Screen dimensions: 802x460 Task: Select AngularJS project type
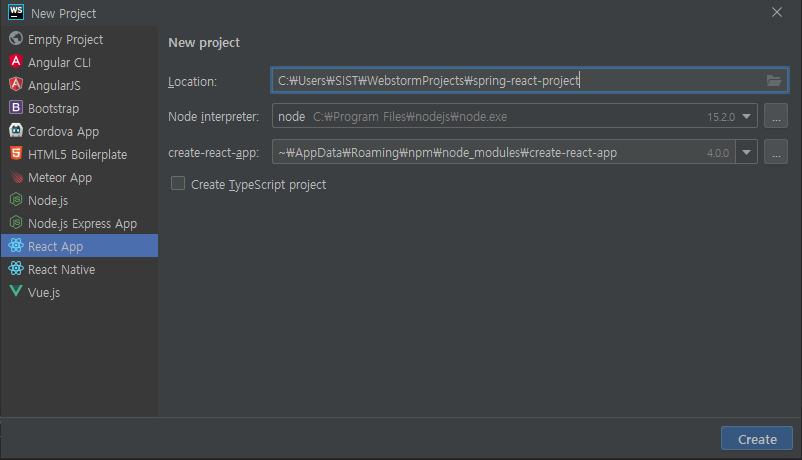[79, 85]
